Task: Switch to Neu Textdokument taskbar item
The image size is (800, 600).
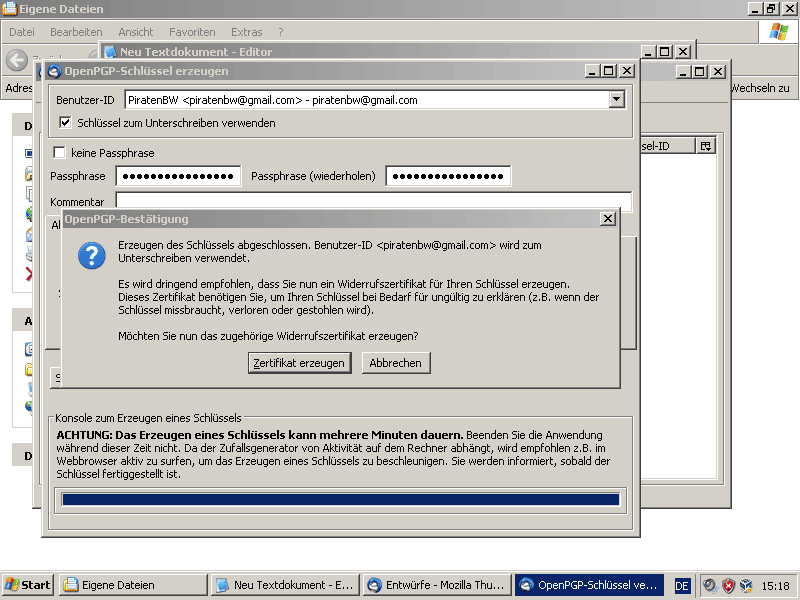Action: tap(285, 585)
